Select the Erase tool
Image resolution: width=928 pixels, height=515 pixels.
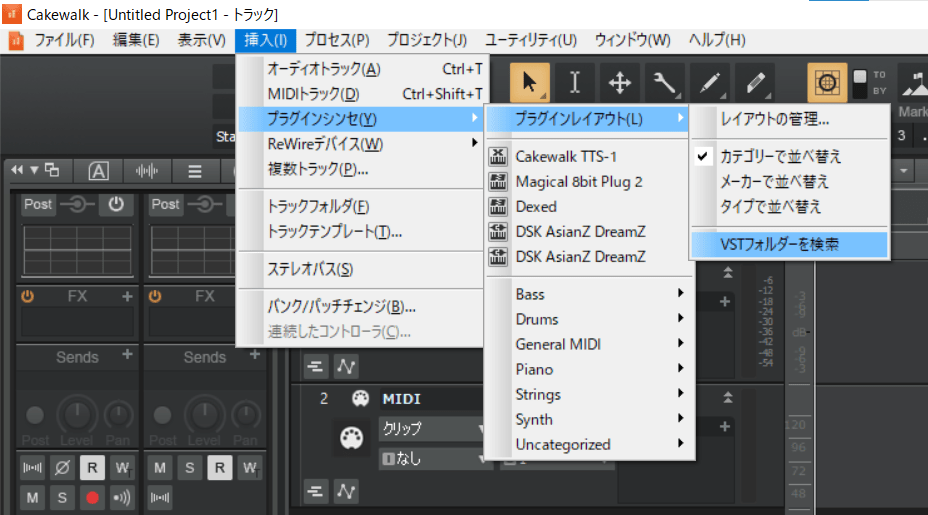click(755, 82)
